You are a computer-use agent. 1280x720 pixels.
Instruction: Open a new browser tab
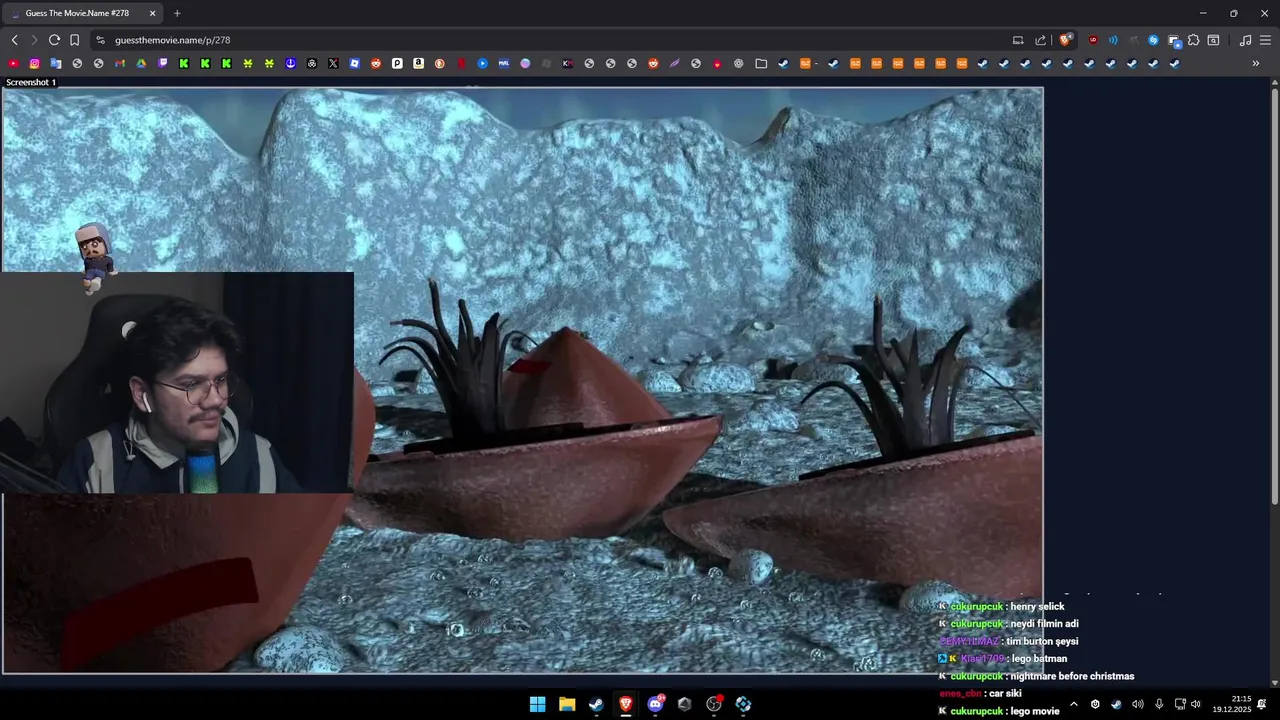click(x=177, y=13)
